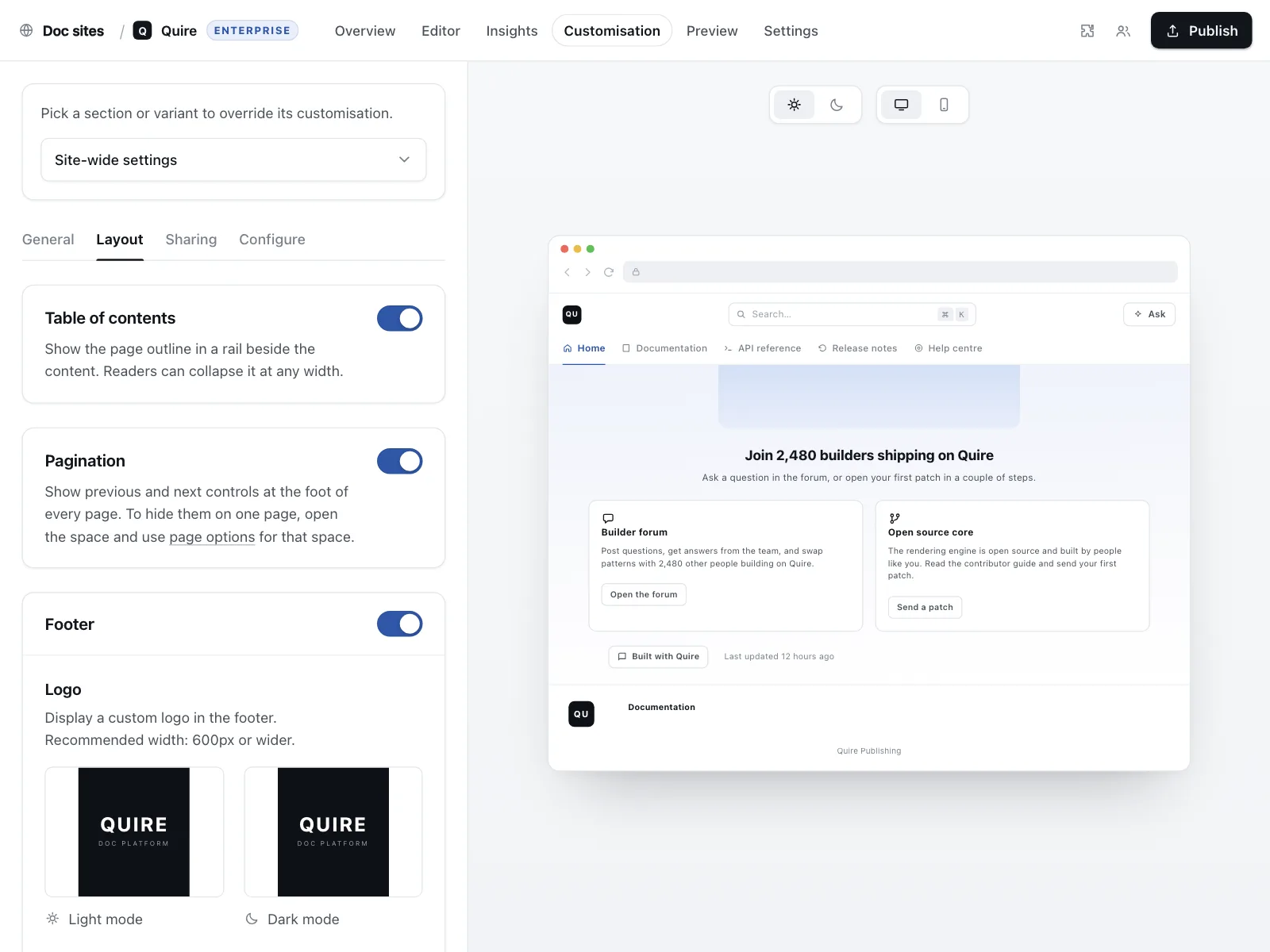Viewport: 1270px width, 952px height.
Task: Go to the Editor section
Action: pos(441,31)
